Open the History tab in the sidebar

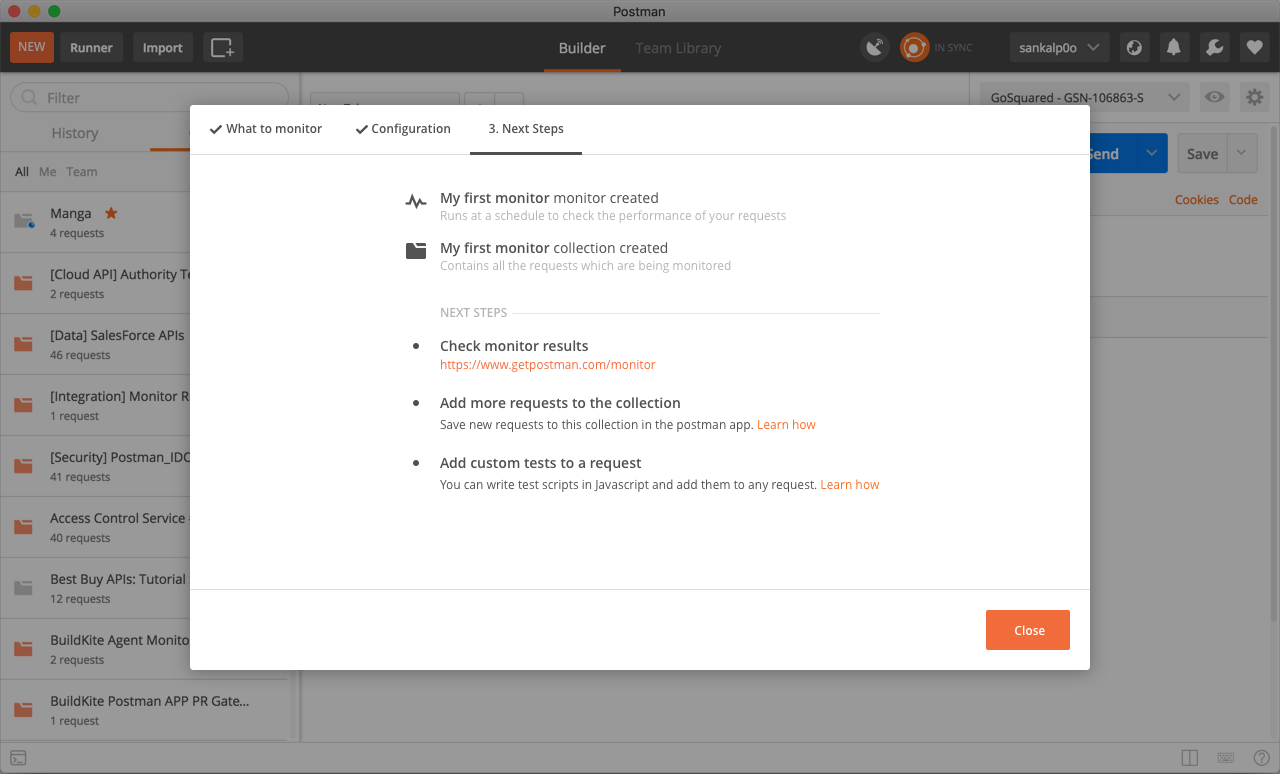(75, 133)
